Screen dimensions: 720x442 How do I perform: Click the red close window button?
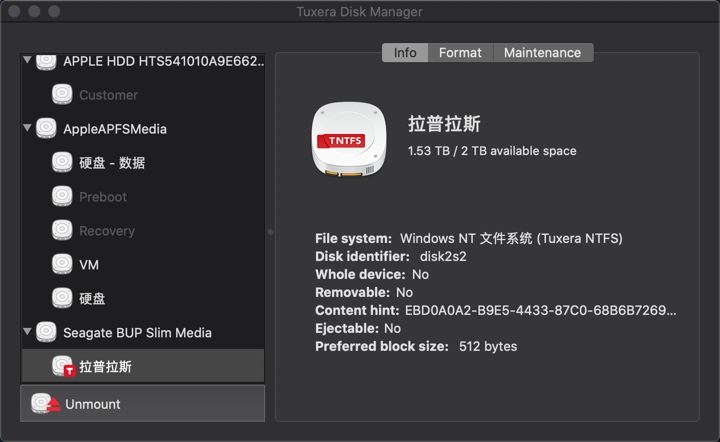pos(14,11)
